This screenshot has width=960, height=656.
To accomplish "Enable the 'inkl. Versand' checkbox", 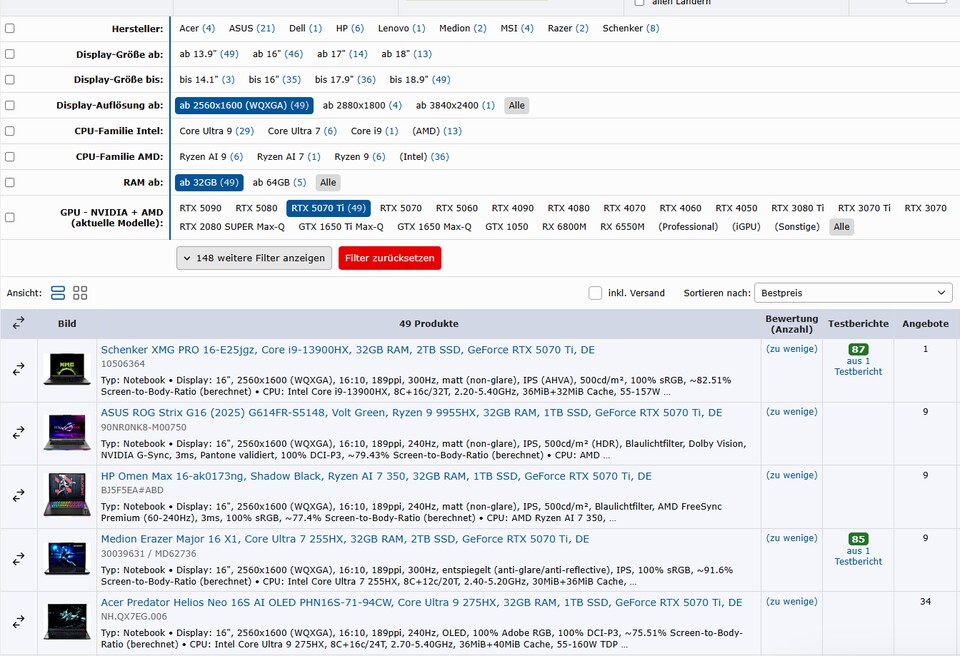I will click(x=596, y=293).
